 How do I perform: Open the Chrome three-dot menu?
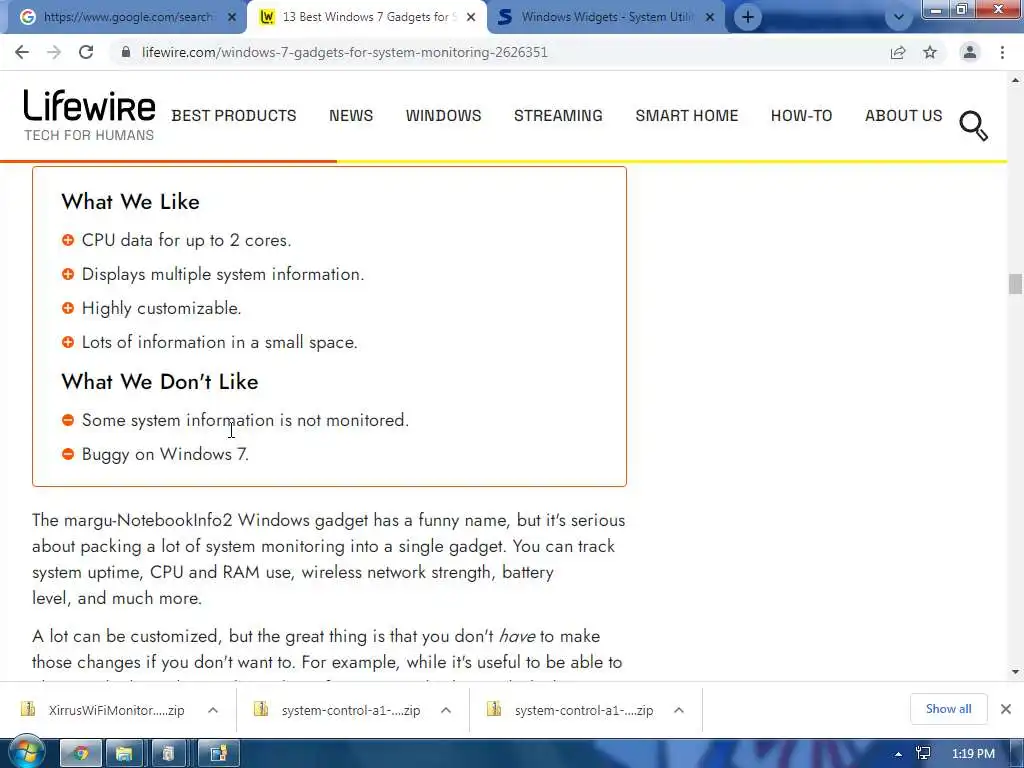tap(1002, 52)
